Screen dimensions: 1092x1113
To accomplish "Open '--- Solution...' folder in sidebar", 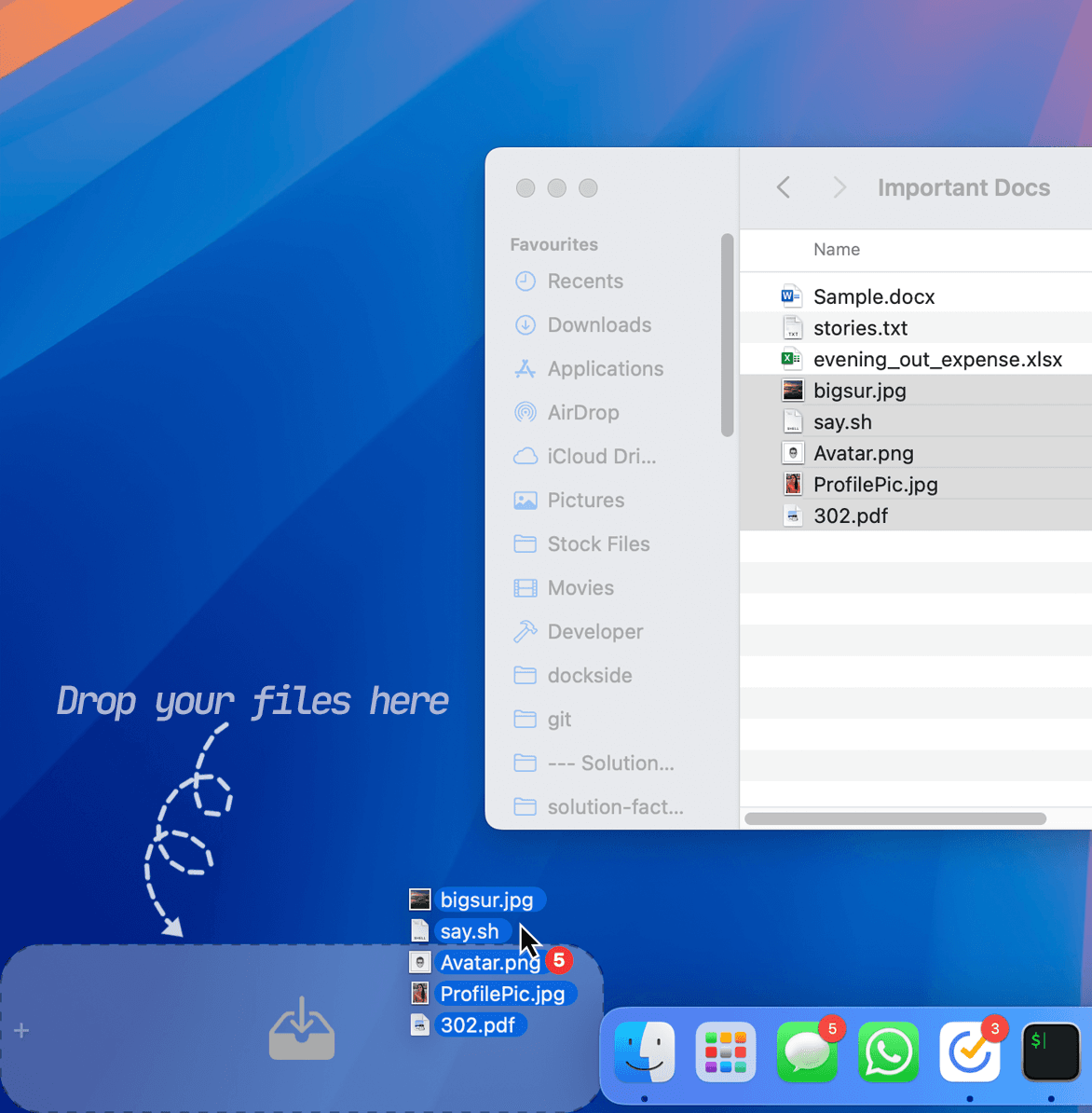I will [x=594, y=763].
